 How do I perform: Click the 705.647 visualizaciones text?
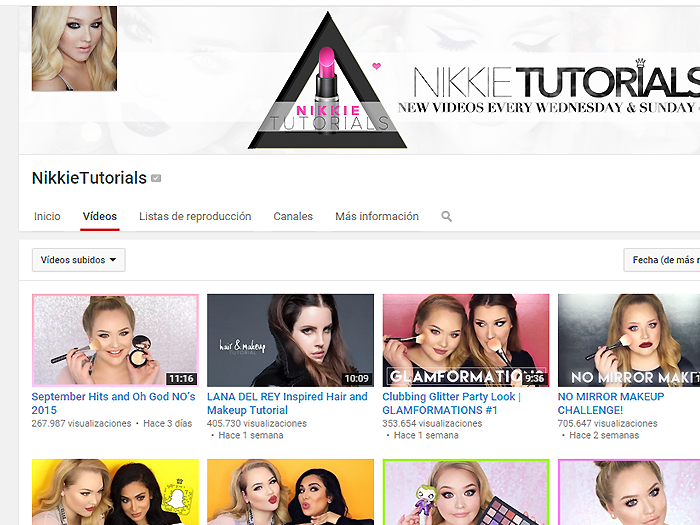[x=608, y=423]
